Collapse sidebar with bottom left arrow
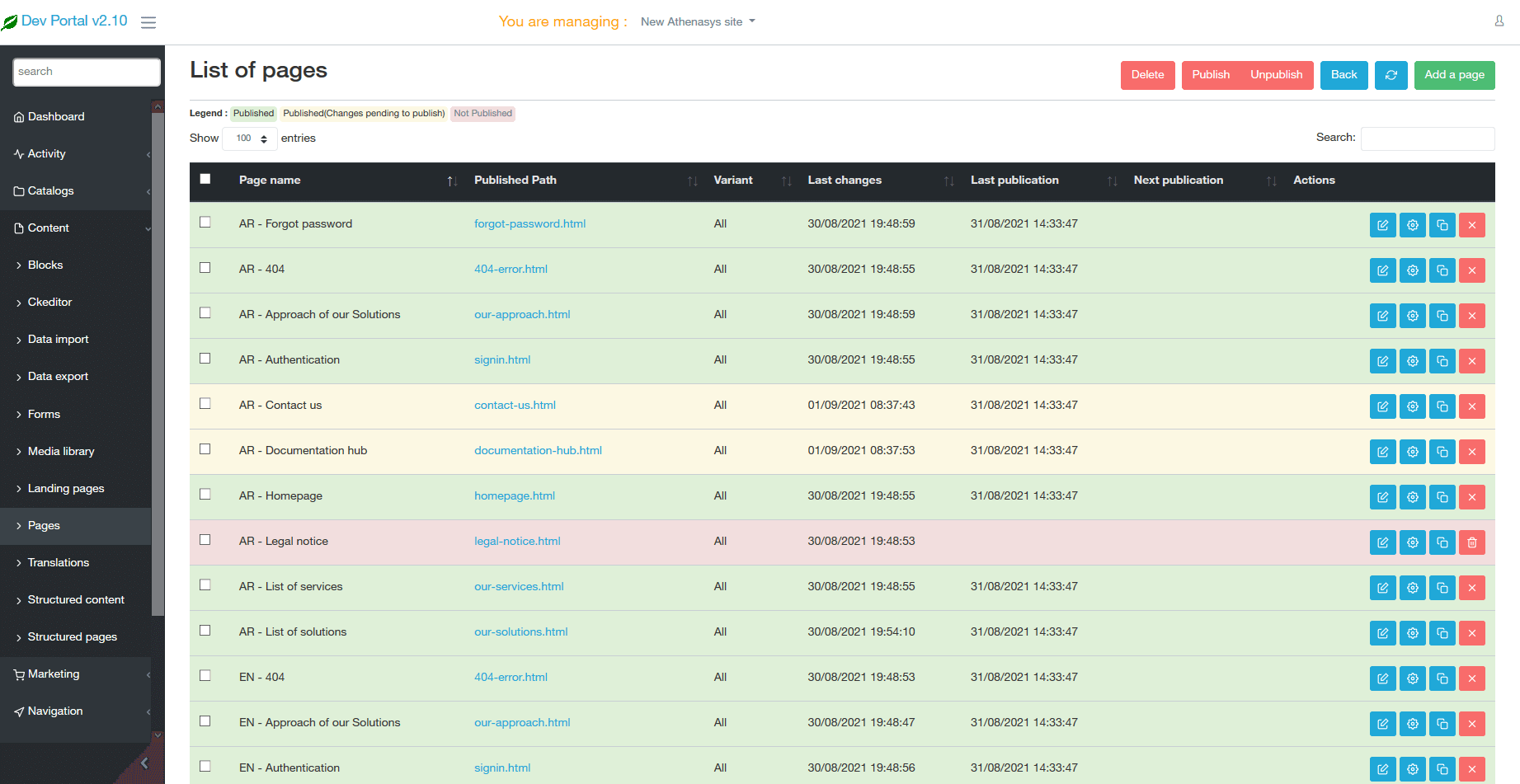 [x=144, y=763]
